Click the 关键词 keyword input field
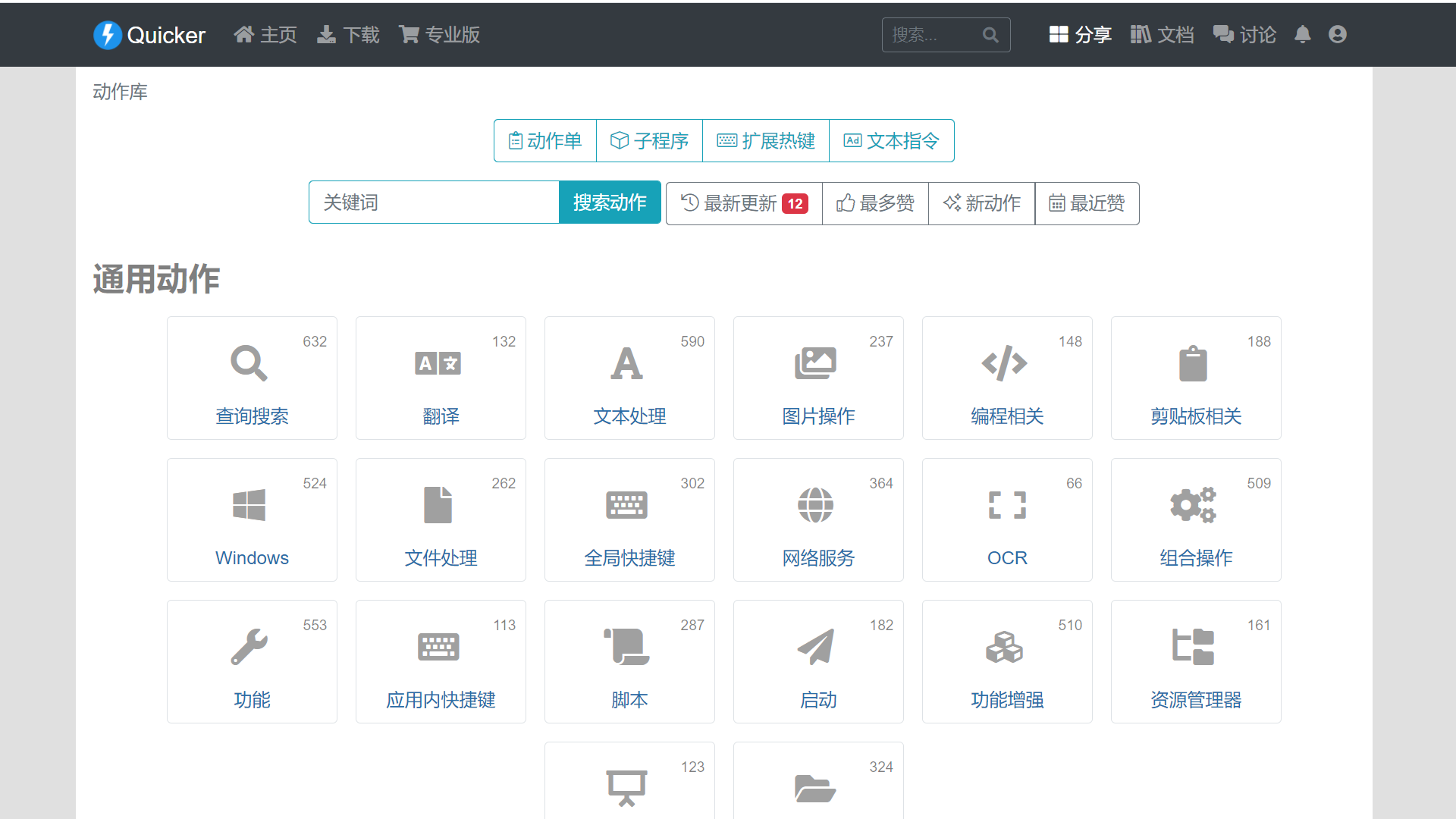The height and width of the screenshot is (819, 1456). (434, 202)
